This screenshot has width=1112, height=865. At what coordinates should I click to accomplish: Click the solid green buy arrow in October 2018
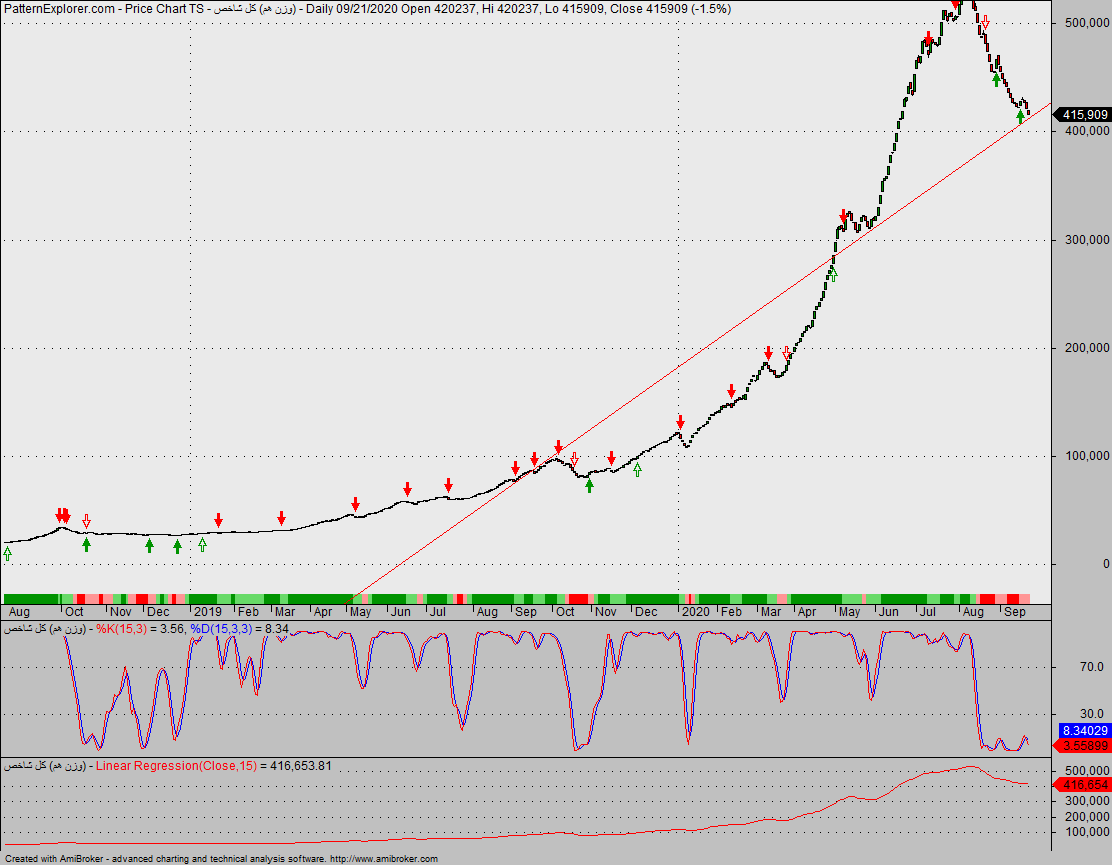(x=87, y=545)
